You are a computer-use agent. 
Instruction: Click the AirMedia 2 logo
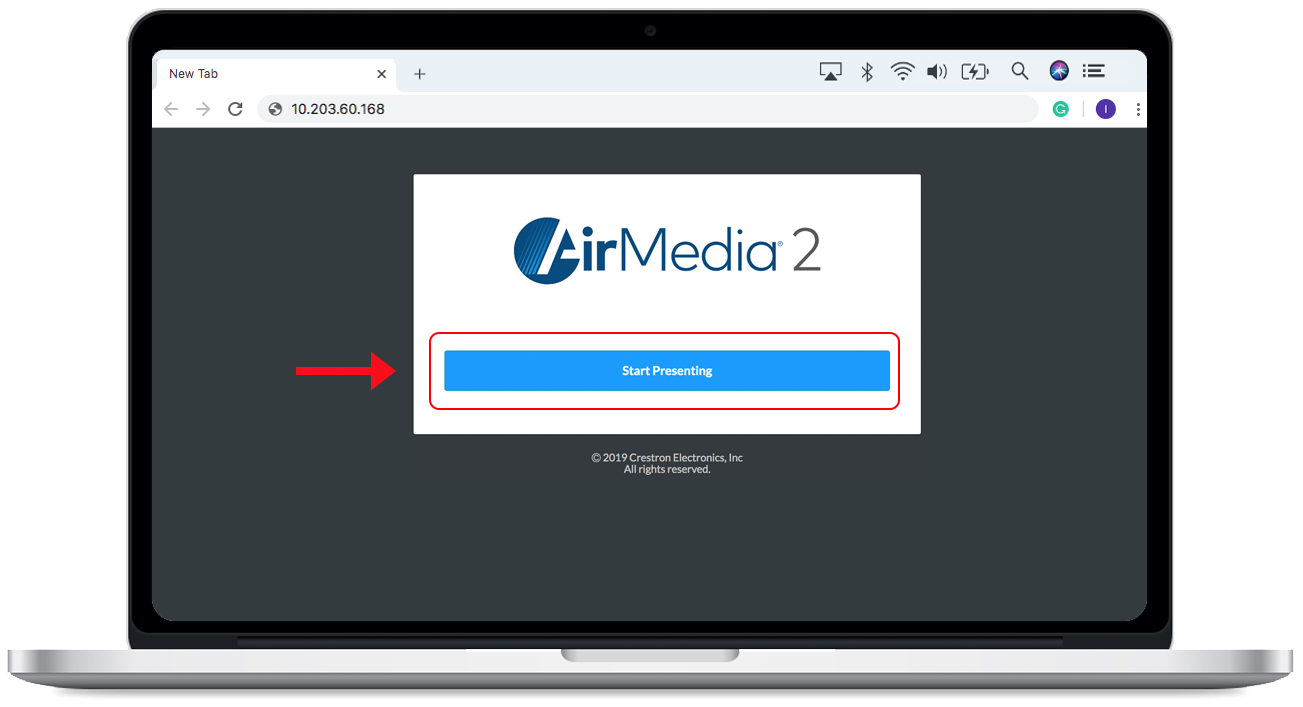click(667, 249)
